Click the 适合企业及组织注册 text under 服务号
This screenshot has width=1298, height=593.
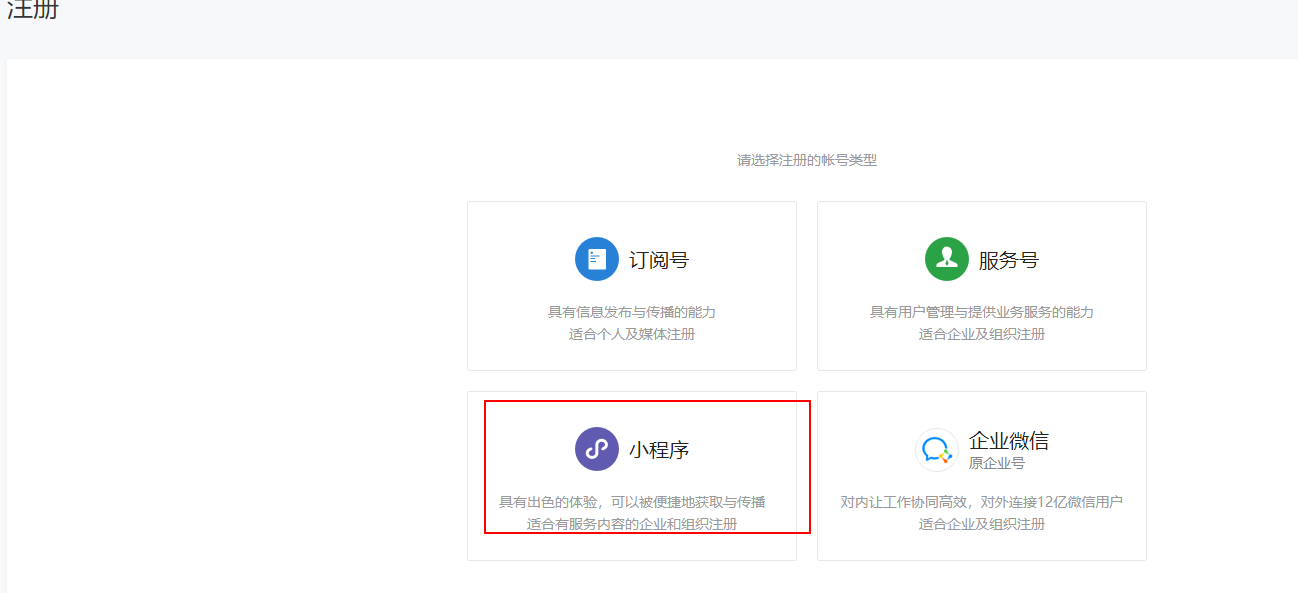pyautogui.click(x=981, y=333)
